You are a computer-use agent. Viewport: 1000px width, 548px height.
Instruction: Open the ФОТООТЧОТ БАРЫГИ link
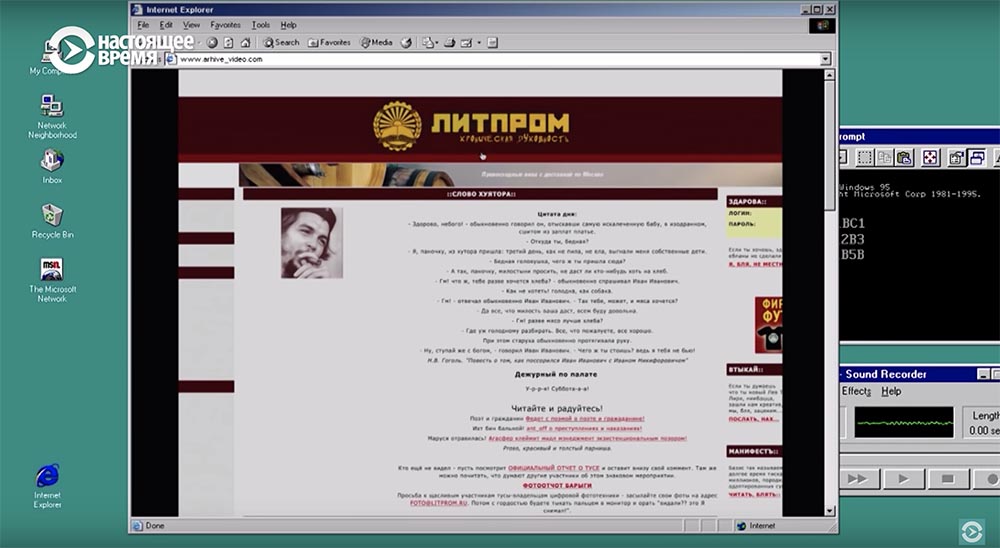[557, 485]
